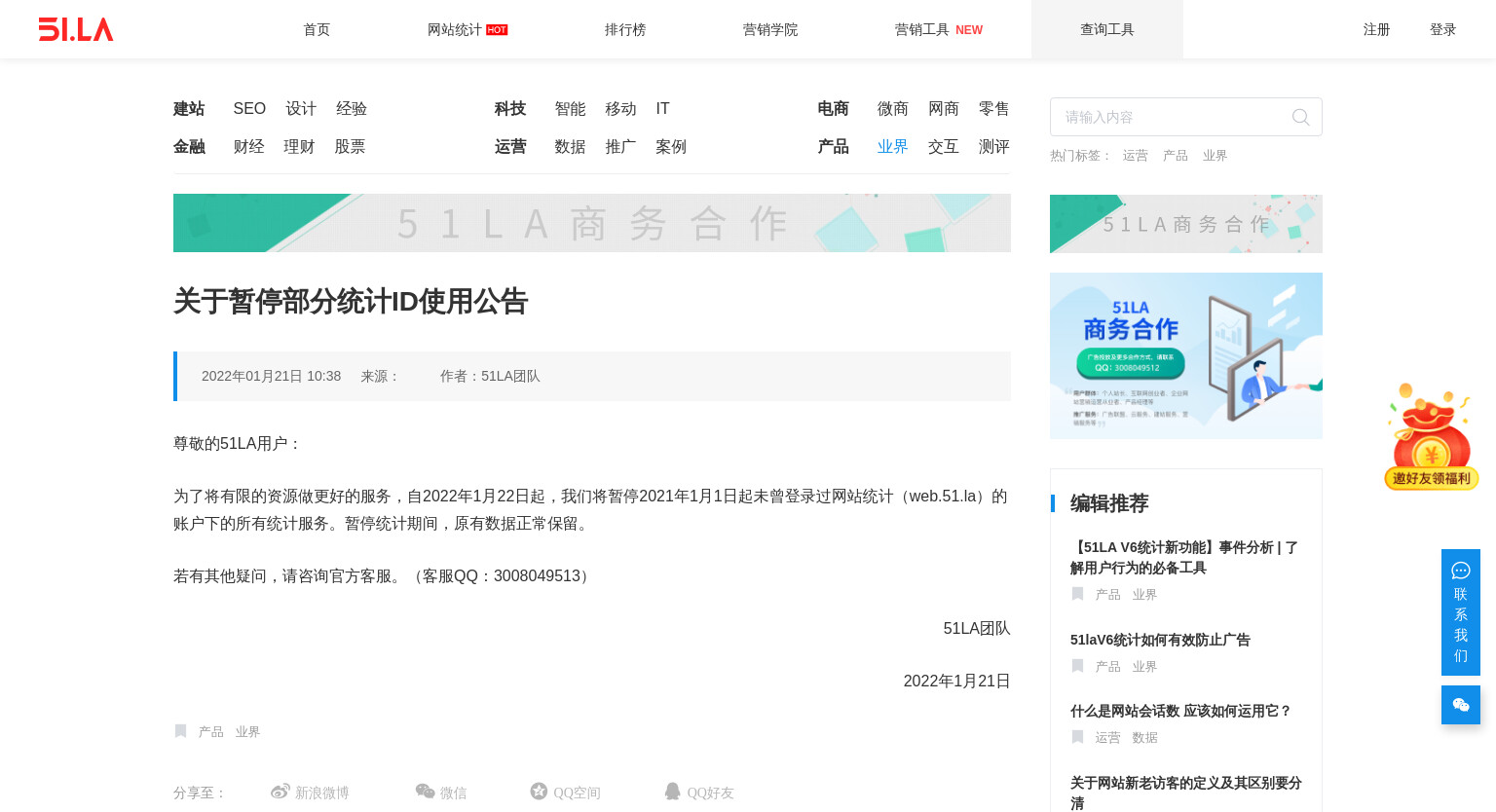This screenshot has height=812, width=1496.
Task: Click hot tag 业界 under search box
Action: click(x=1215, y=156)
